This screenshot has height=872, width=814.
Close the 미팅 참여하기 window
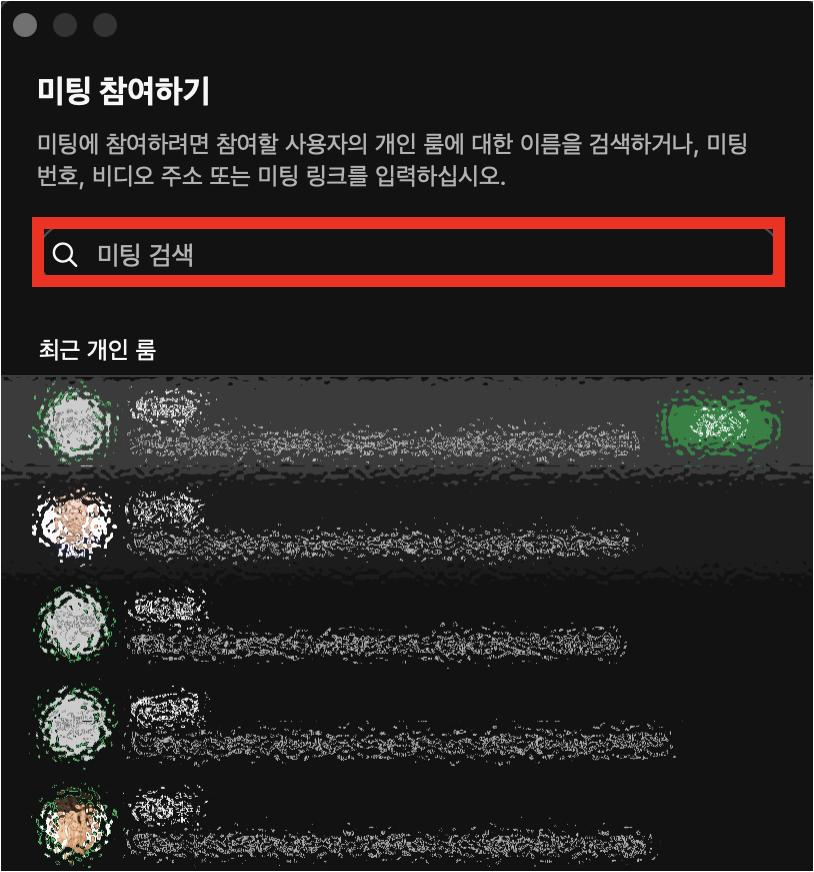pyautogui.click(x=25, y=24)
